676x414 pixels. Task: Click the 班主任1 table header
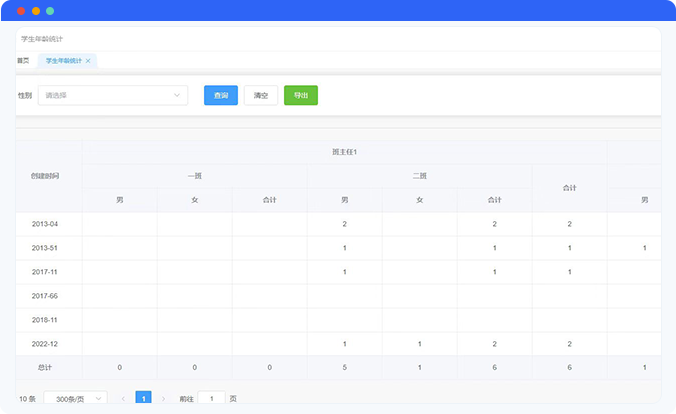(344, 152)
